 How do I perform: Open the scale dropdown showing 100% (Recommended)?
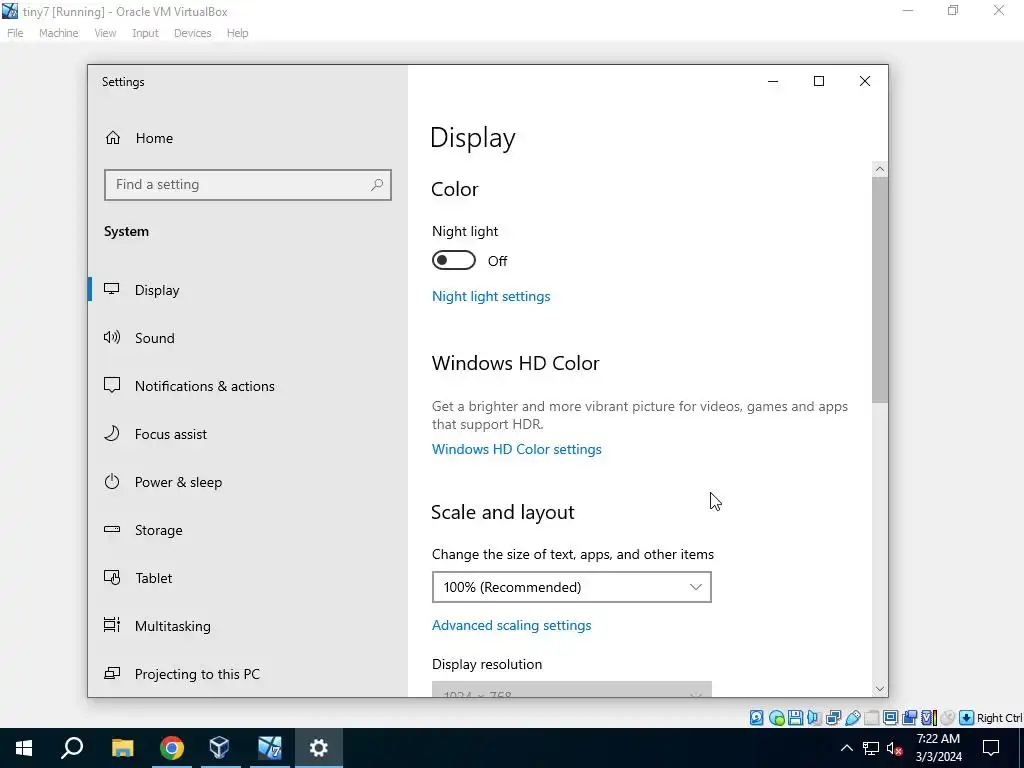571,587
